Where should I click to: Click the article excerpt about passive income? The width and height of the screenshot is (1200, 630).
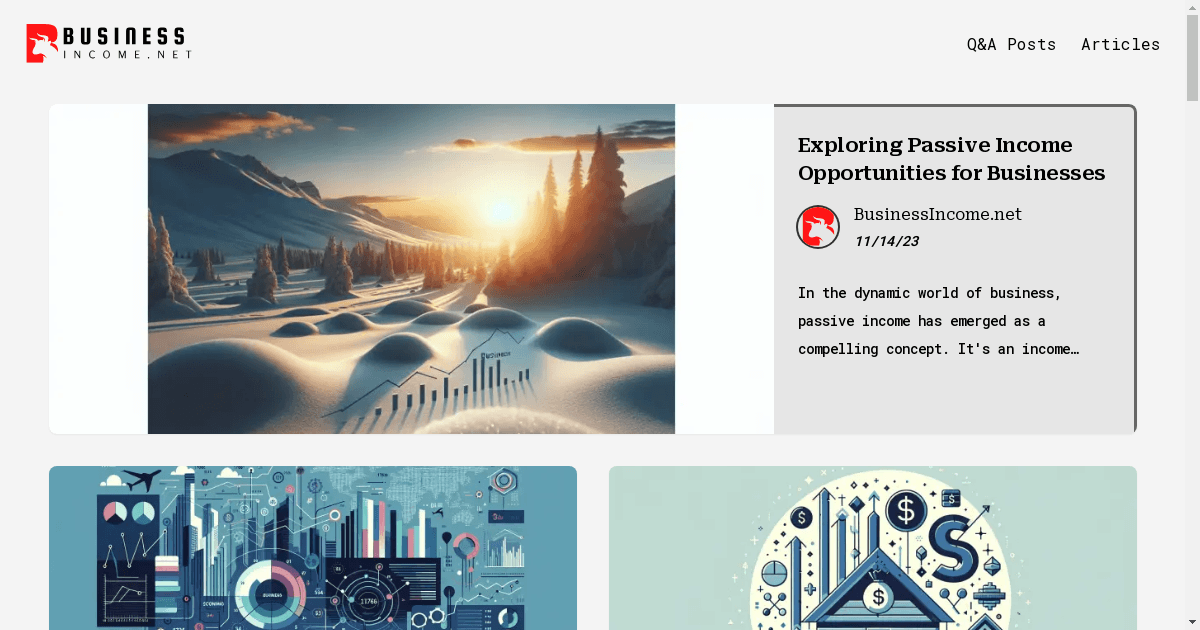pos(938,321)
